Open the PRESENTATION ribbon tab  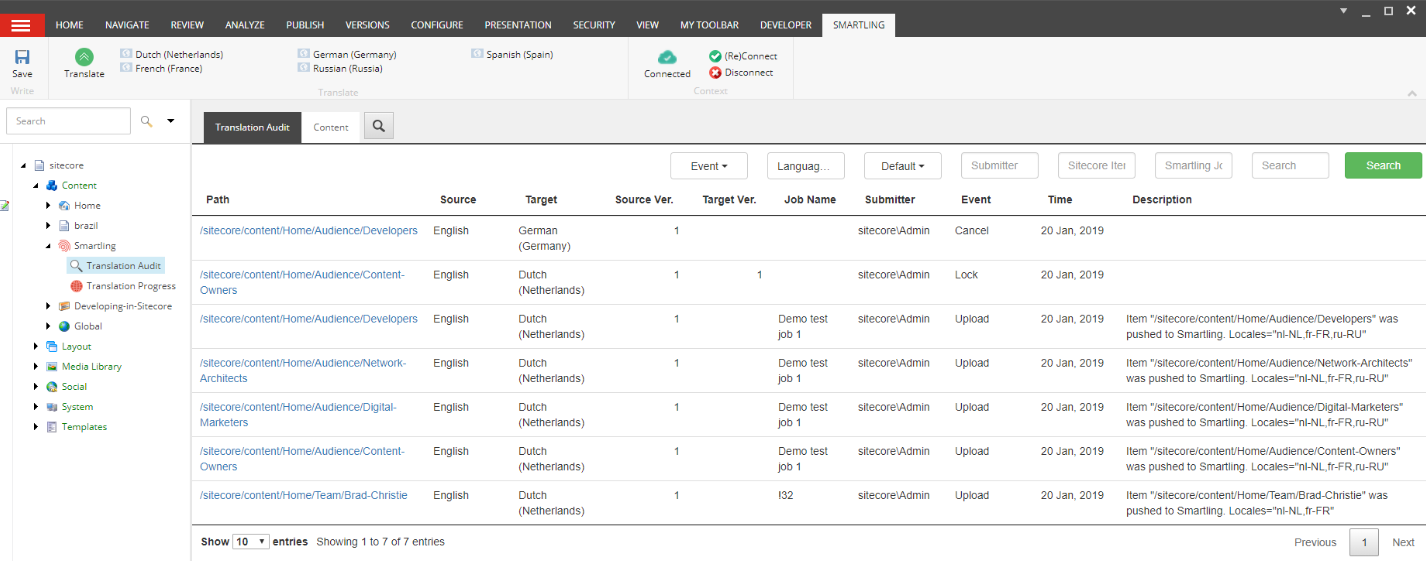[x=518, y=25]
